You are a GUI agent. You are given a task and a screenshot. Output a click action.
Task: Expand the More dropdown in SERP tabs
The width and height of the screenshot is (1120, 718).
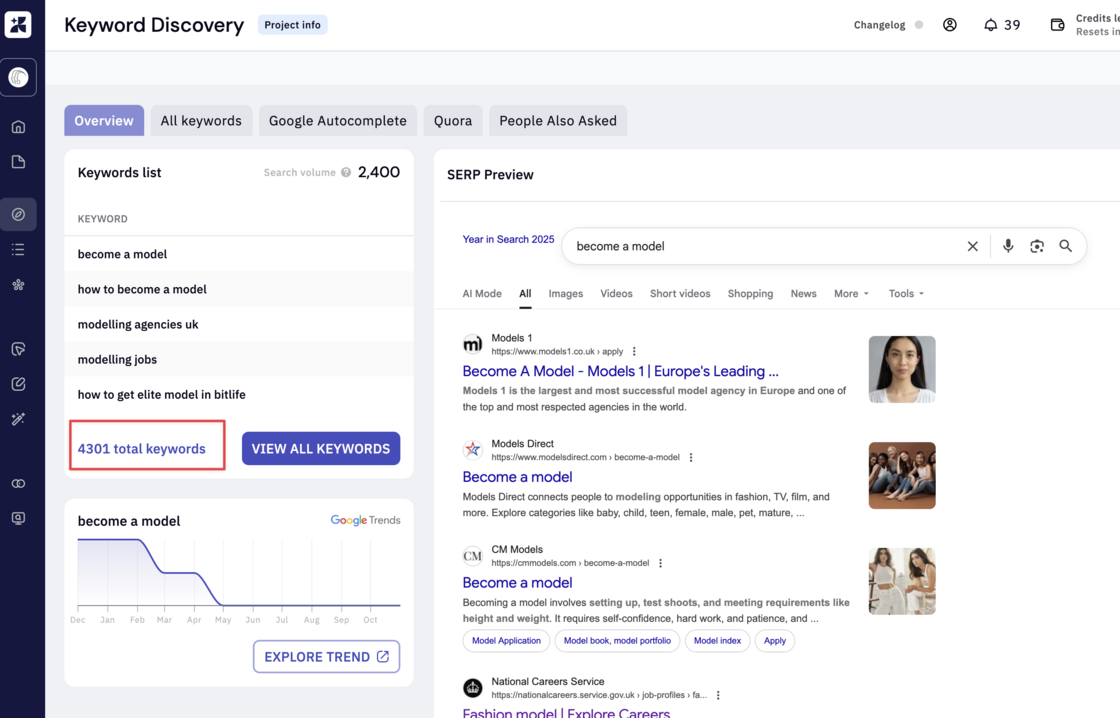point(851,294)
